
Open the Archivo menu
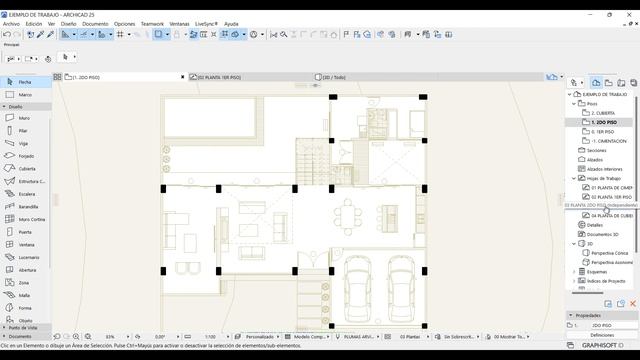coord(11,24)
